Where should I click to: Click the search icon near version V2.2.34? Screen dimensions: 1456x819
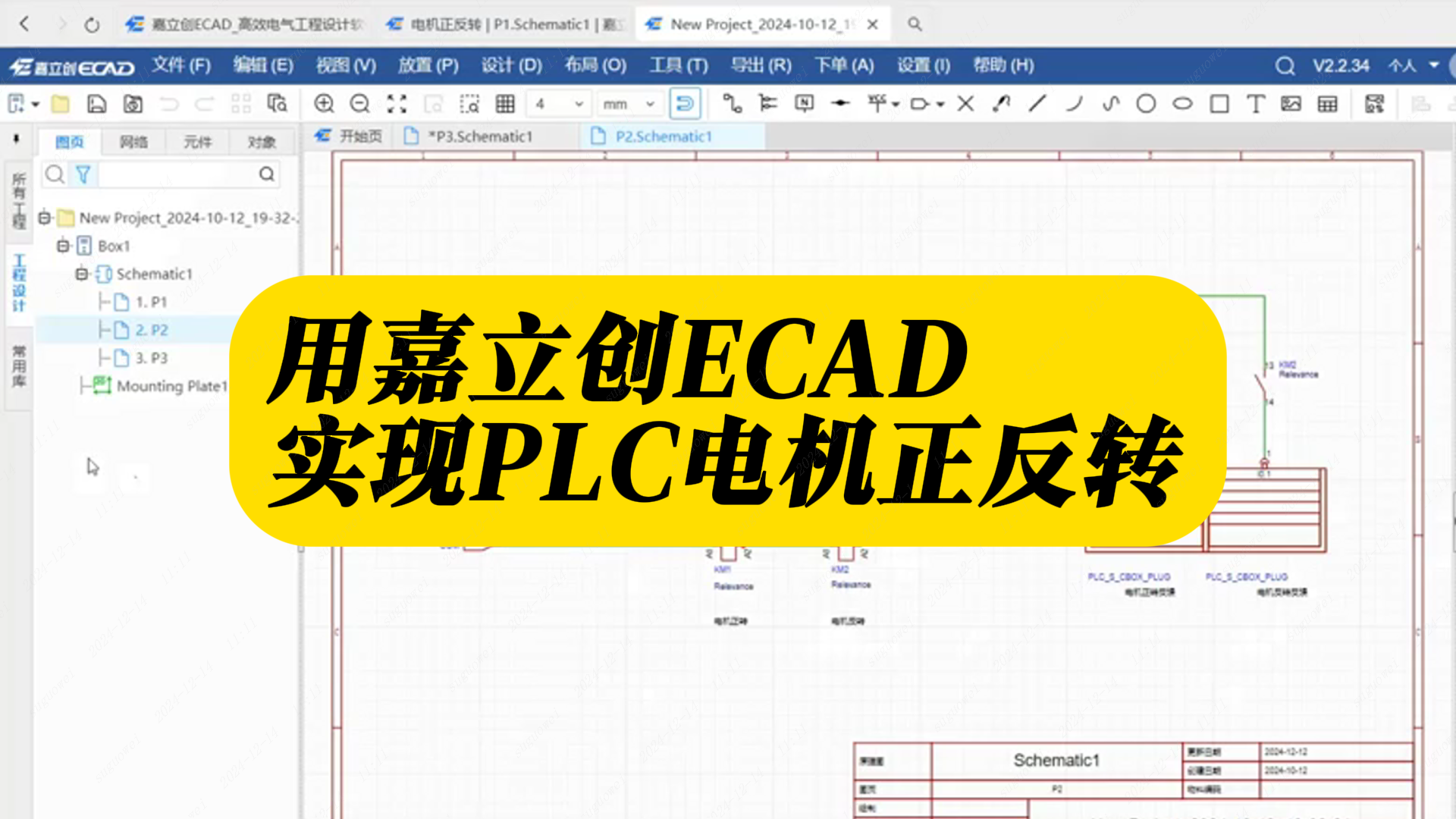(1285, 66)
